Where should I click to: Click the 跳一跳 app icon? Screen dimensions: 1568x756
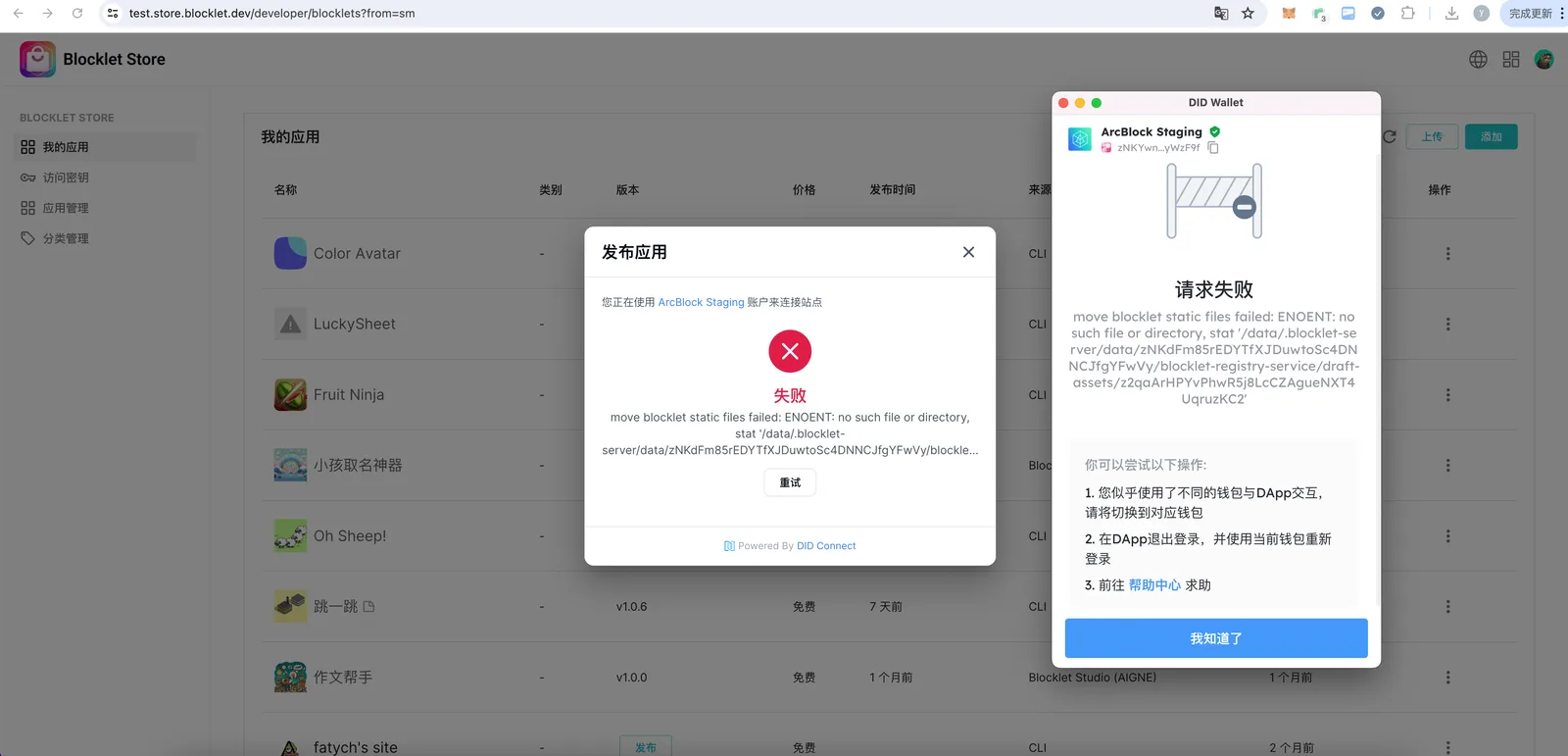(x=290, y=606)
